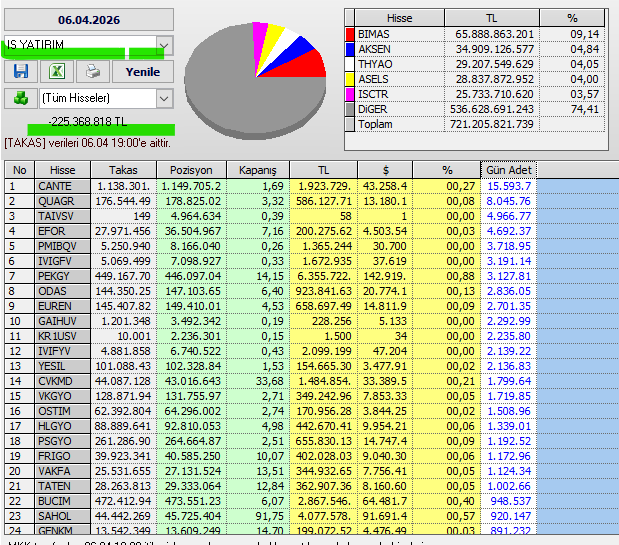Screen dimensions: 619x545
Task: Select the OSTIM stock cell
Action: [x=62, y=411]
